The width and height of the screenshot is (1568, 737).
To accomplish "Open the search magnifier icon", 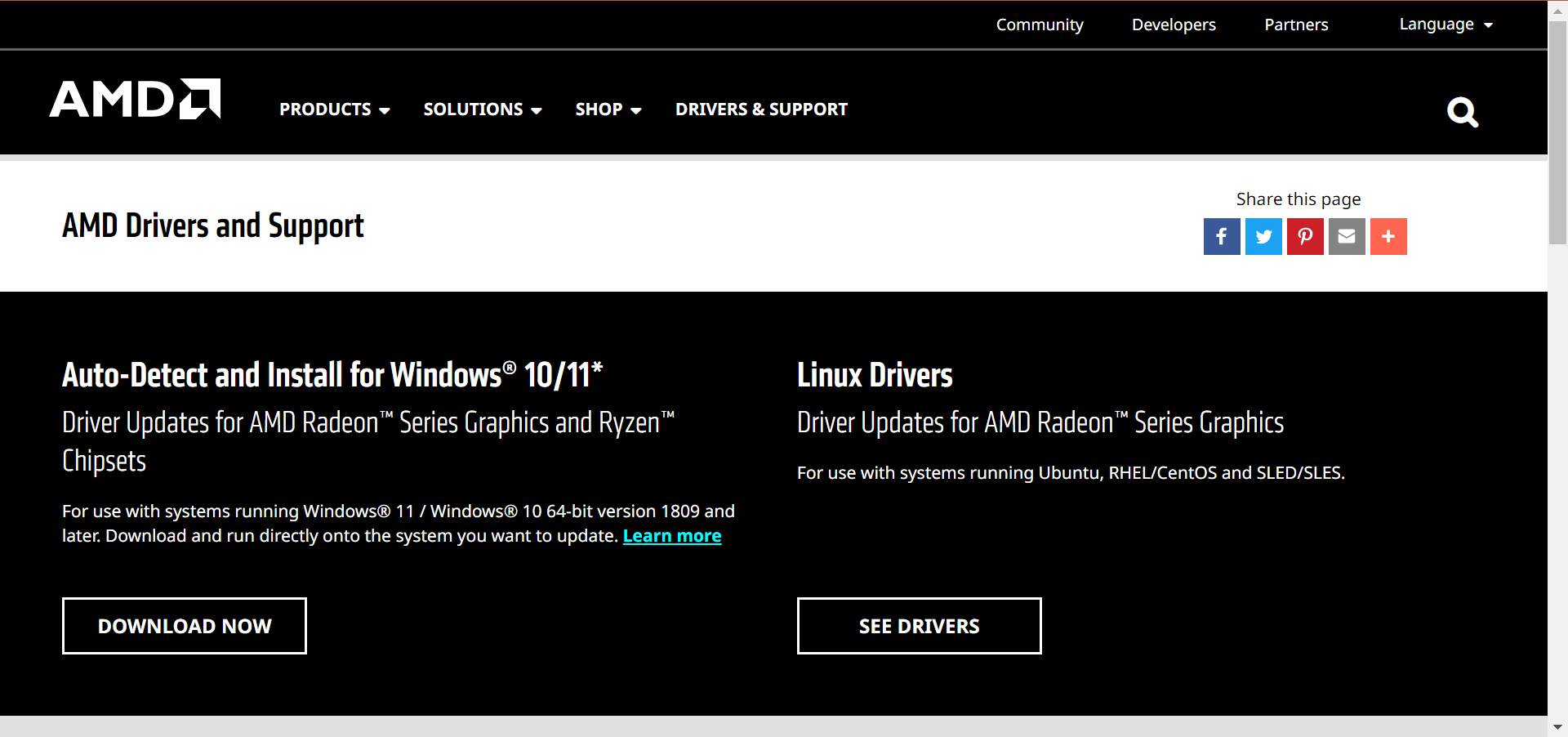I will pos(1463,112).
